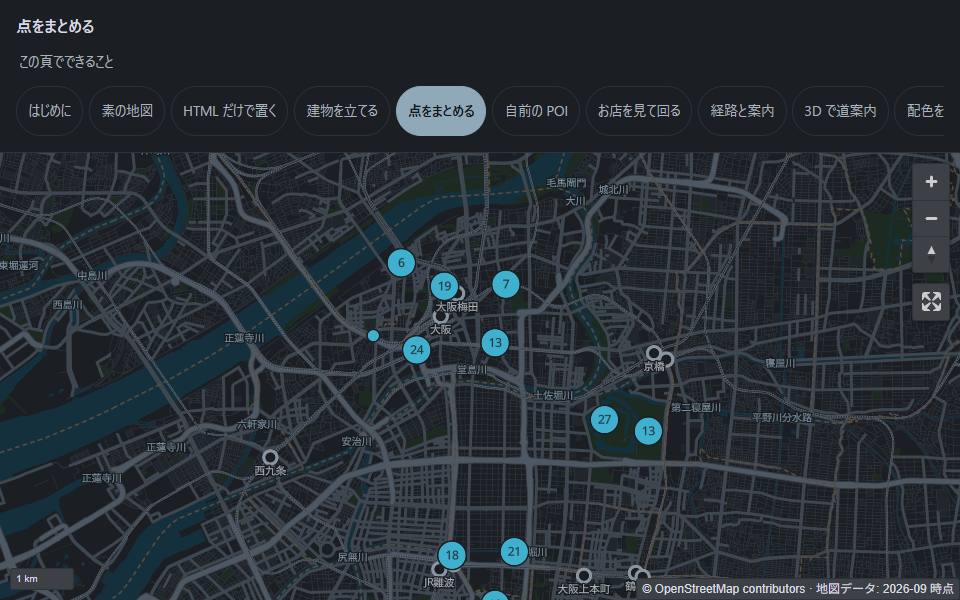
Task: Open the cluster marker showing 27
Action: 604,419
